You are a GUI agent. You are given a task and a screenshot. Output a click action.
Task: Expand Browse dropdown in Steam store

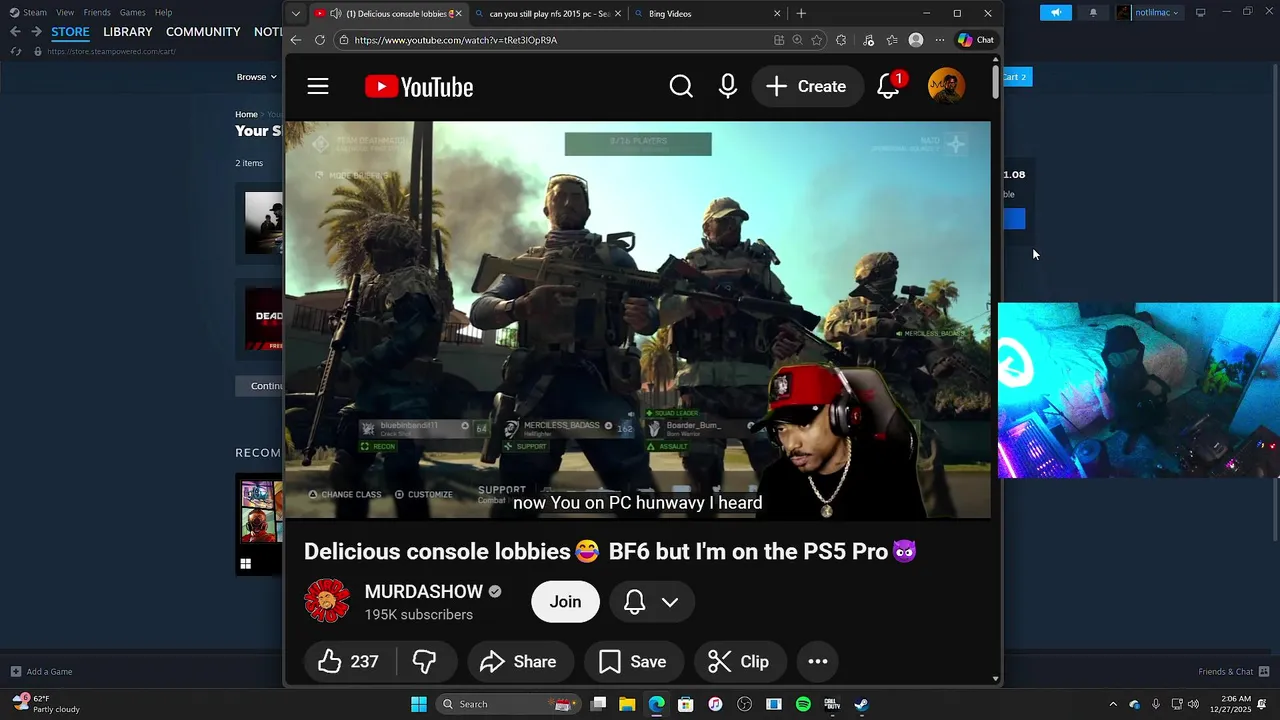(256, 77)
